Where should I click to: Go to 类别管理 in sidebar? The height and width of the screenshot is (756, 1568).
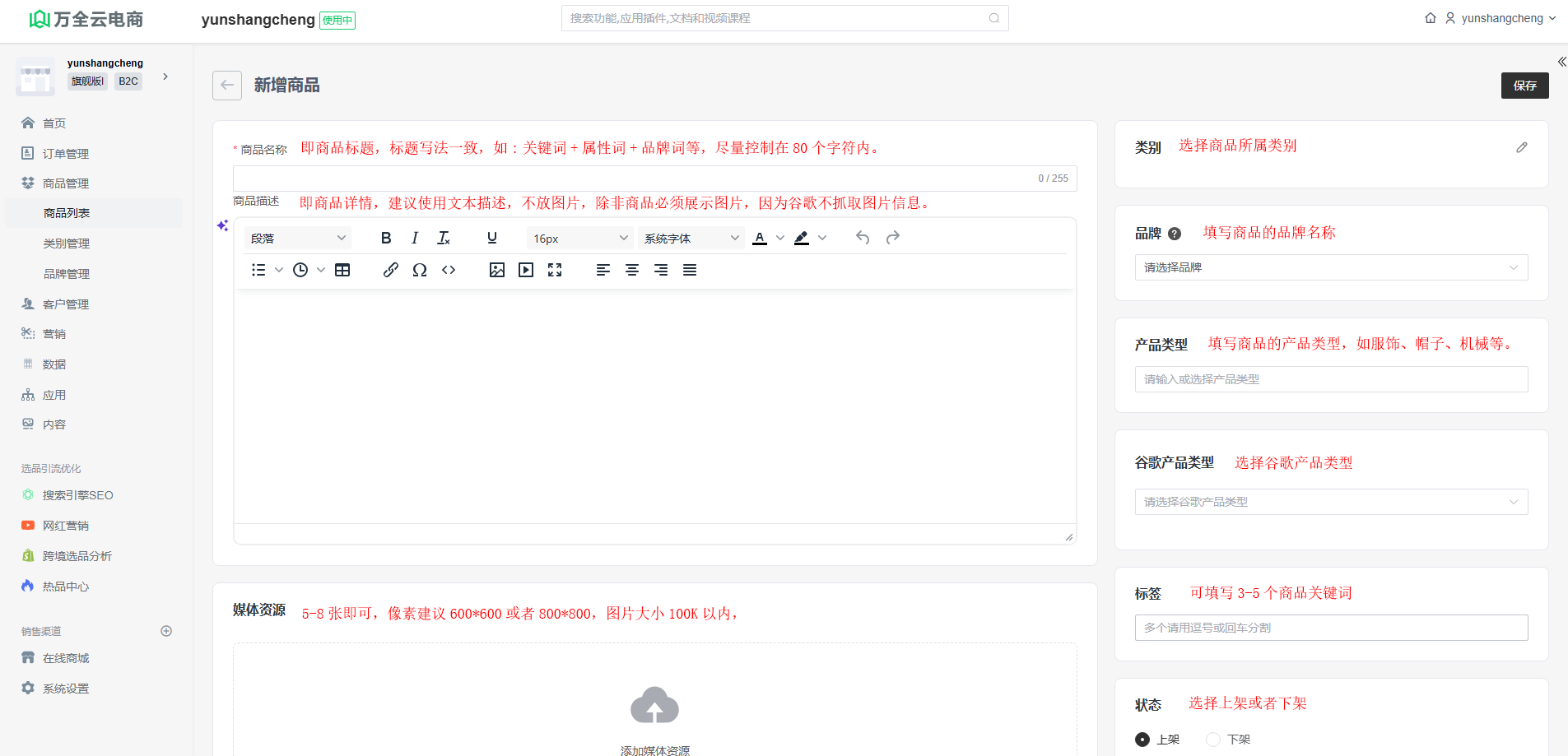pyautogui.click(x=67, y=243)
